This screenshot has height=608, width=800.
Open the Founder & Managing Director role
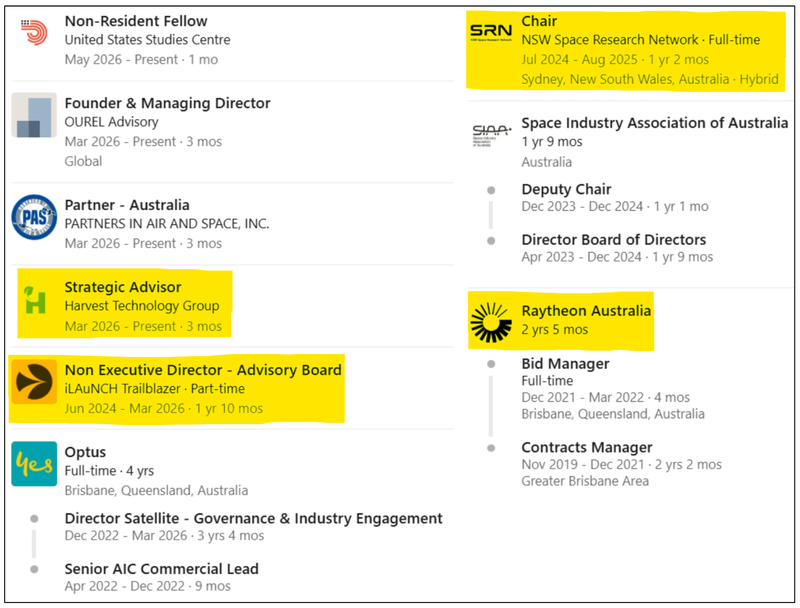(x=167, y=104)
